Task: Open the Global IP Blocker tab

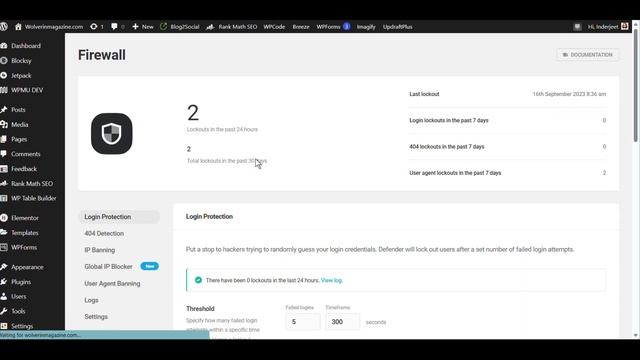Action: (x=109, y=267)
